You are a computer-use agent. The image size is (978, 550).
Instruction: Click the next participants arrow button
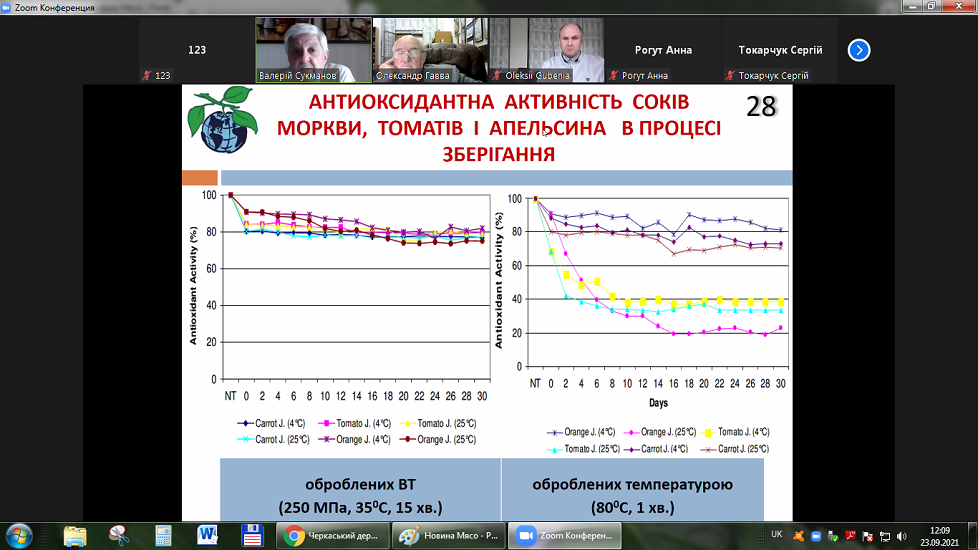tap(859, 50)
